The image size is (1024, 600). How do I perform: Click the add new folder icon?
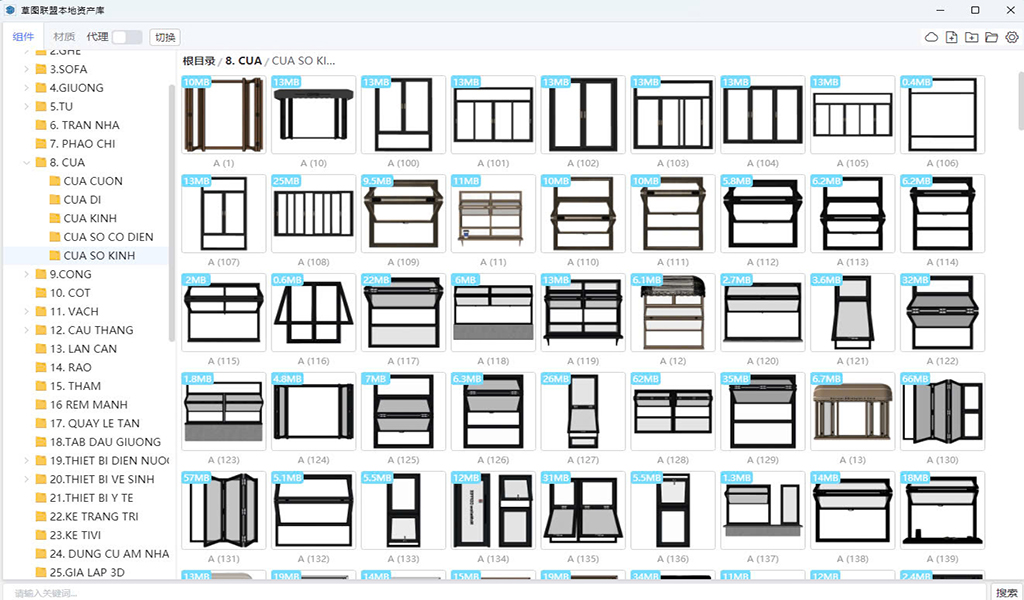click(x=972, y=37)
